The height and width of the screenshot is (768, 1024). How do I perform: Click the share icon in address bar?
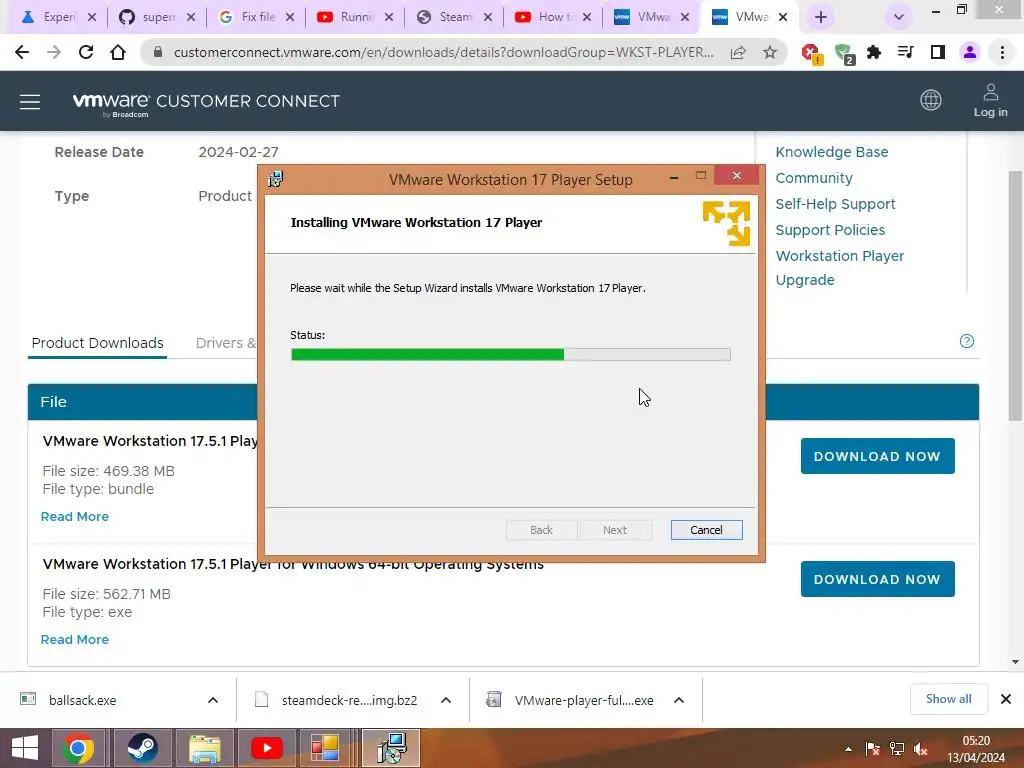(738, 52)
